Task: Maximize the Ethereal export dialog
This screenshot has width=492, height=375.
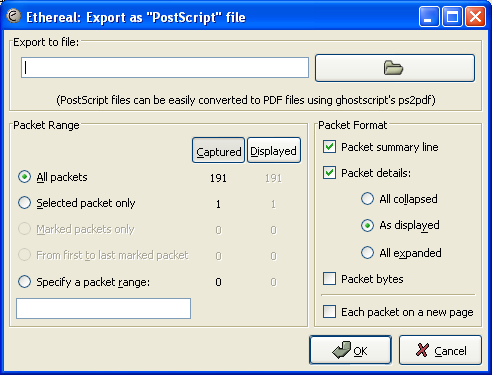Action: 452,16
